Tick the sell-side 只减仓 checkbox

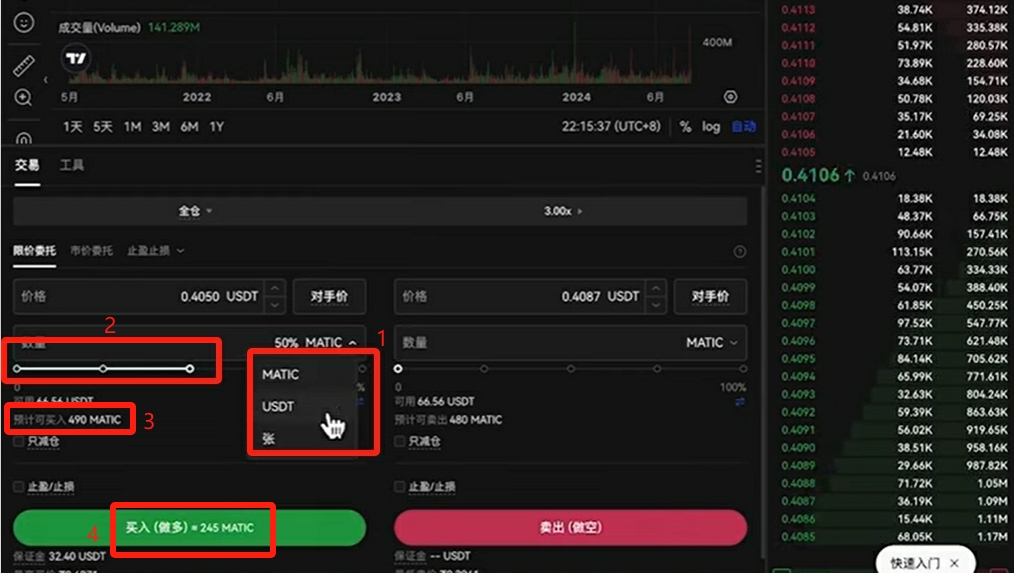(400, 442)
